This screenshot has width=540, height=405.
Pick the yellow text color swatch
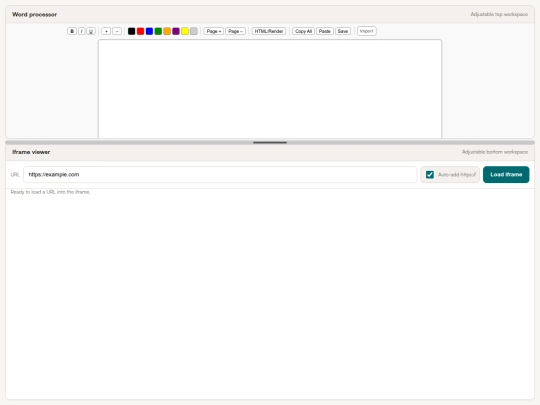[185, 31]
